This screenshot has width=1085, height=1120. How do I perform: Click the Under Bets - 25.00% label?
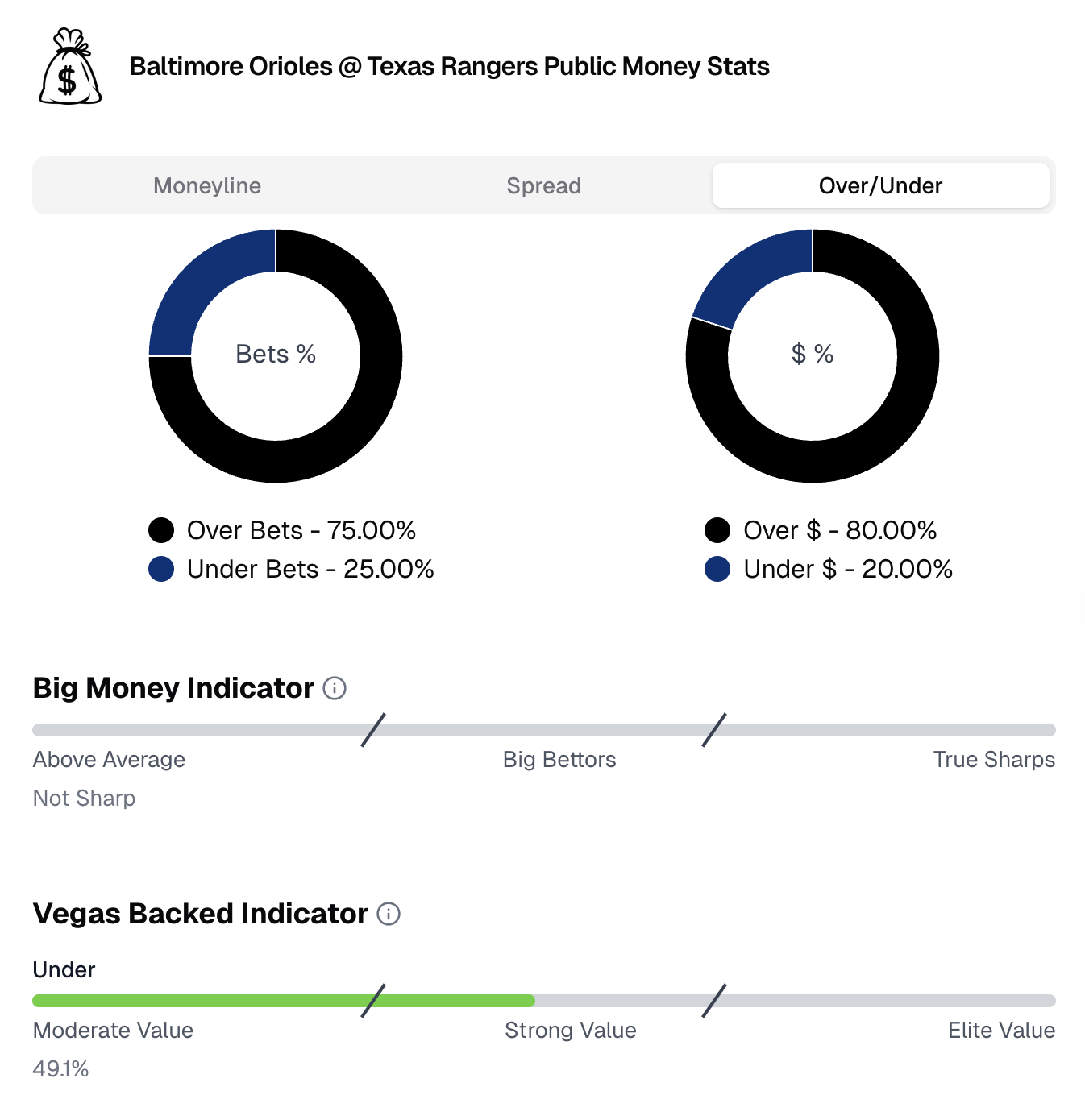310,569
